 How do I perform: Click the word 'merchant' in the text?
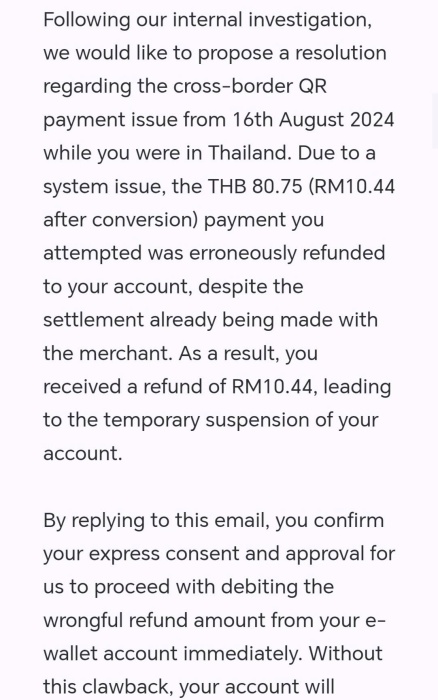[x=125, y=353]
